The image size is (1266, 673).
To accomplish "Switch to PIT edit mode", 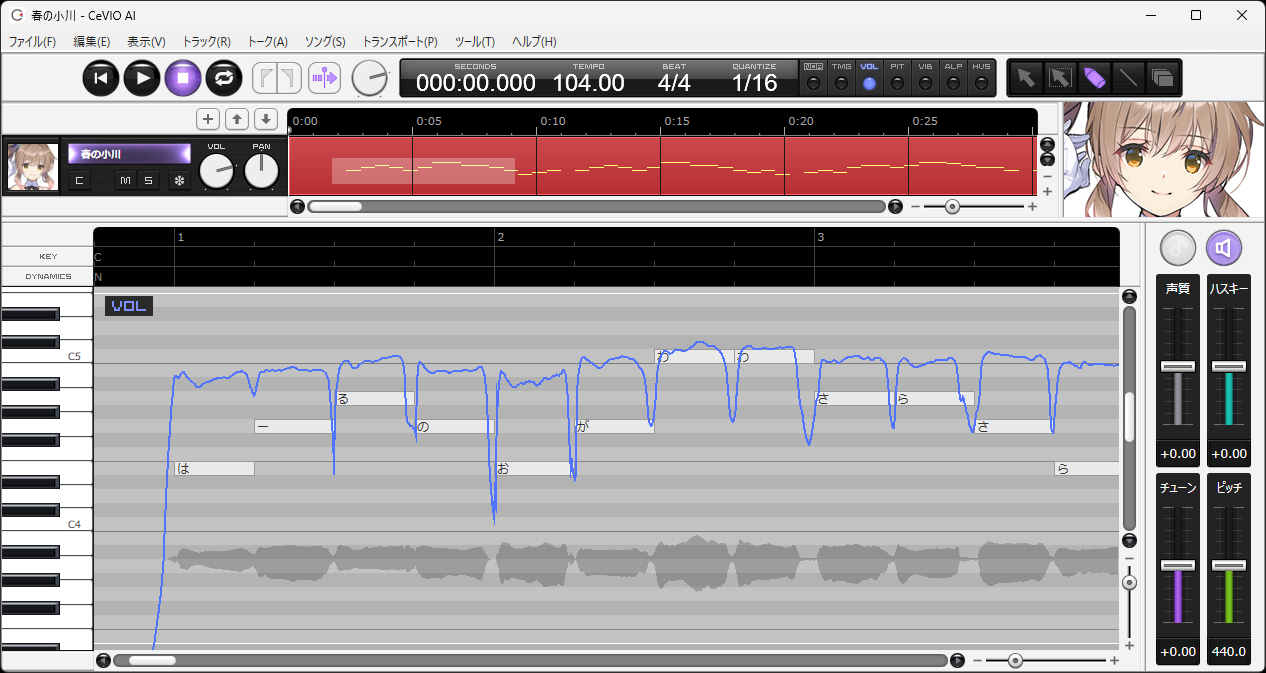I will pyautogui.click(x=897, y=83).
